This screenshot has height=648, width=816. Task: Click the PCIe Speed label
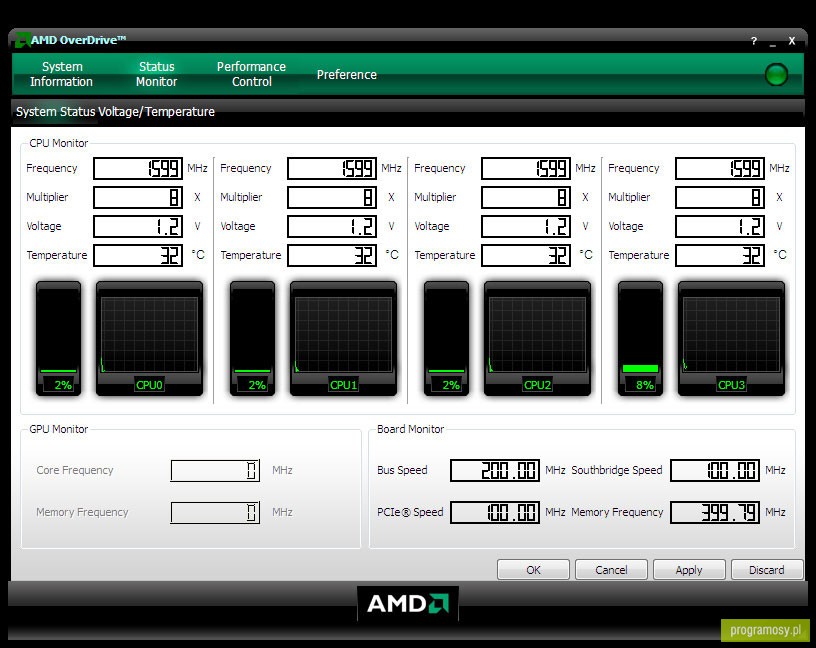click(x=410, y=512)
